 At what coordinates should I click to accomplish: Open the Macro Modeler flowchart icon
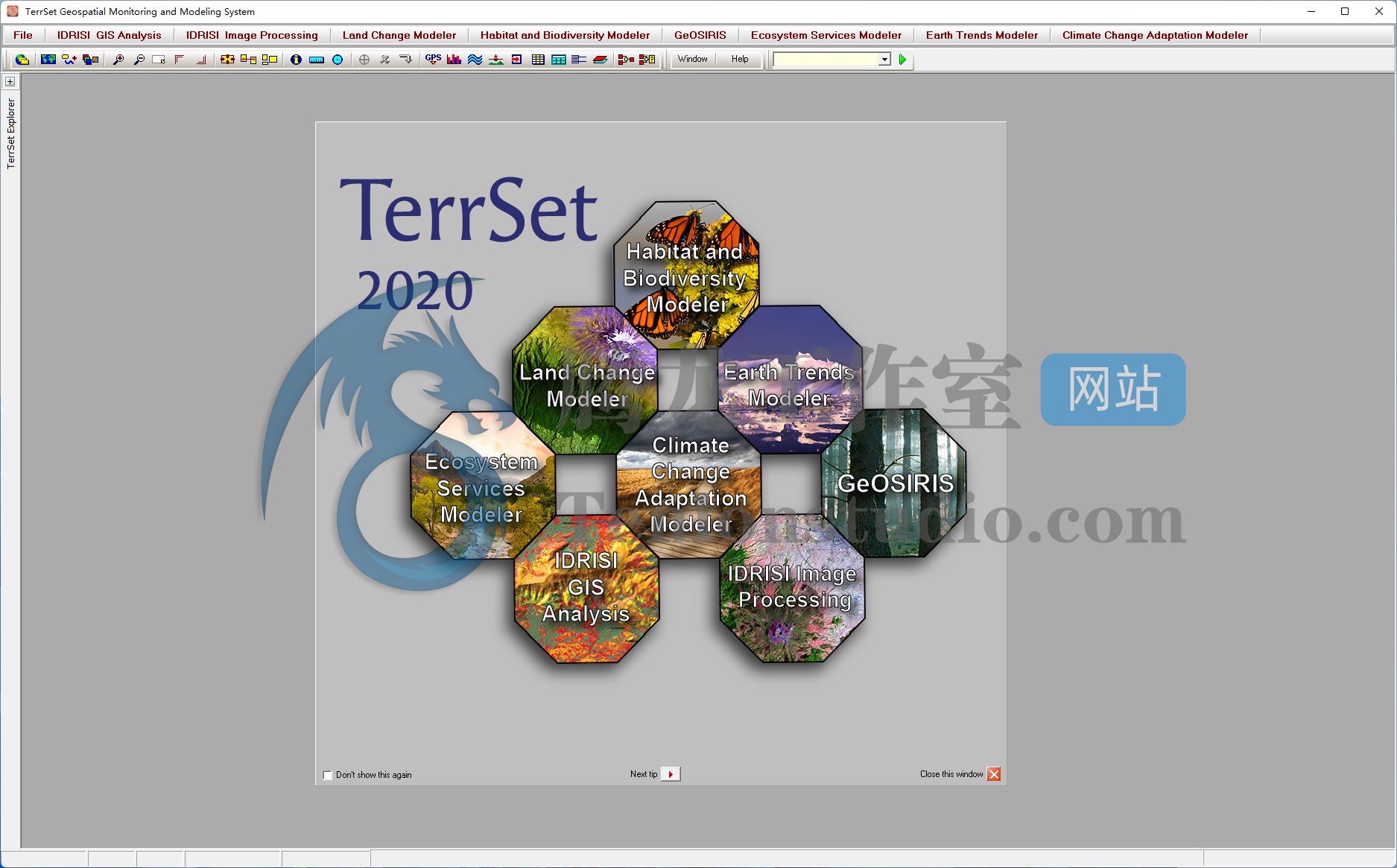click(x=627, y=60)
